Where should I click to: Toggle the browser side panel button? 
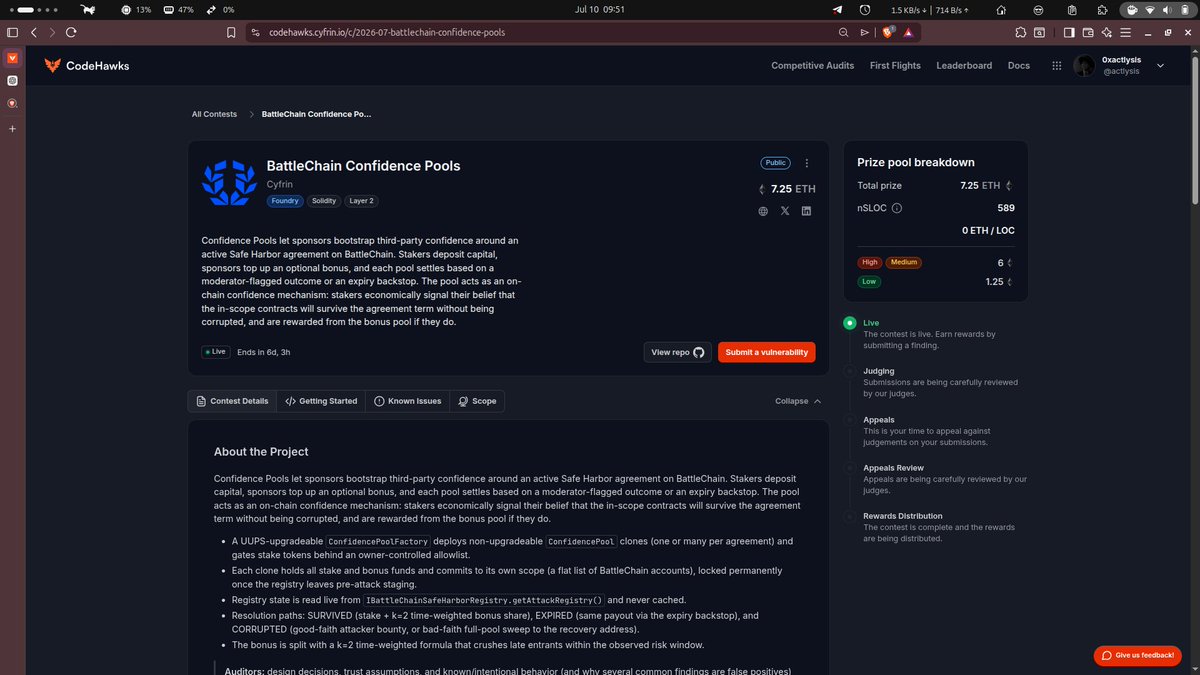1068,32
